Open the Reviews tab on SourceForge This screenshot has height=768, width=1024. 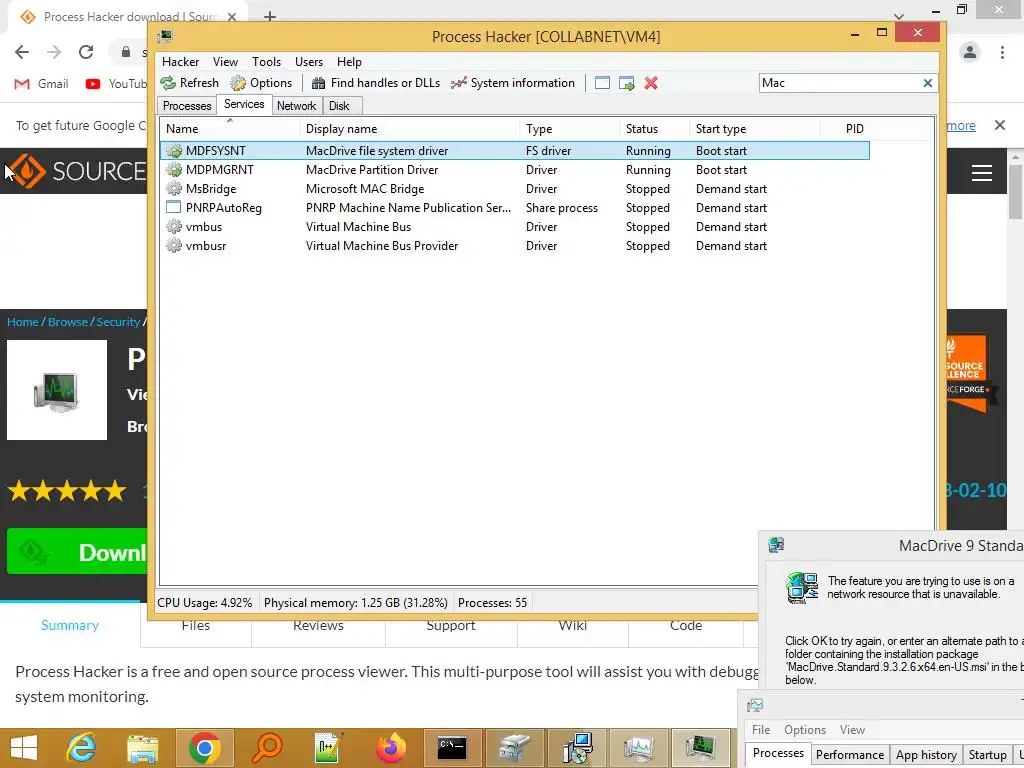click(x=318, y=625)
